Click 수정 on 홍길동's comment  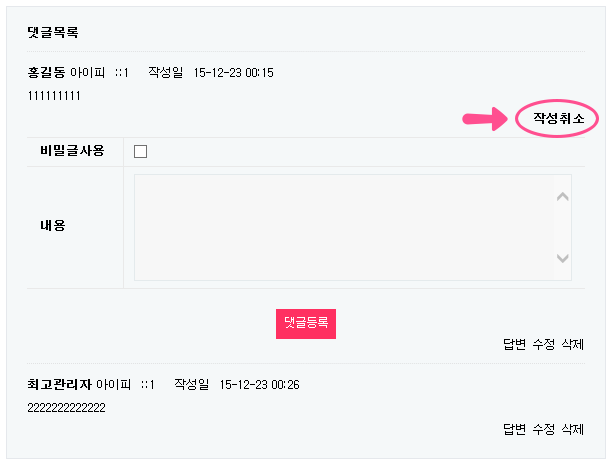point(544,345)
